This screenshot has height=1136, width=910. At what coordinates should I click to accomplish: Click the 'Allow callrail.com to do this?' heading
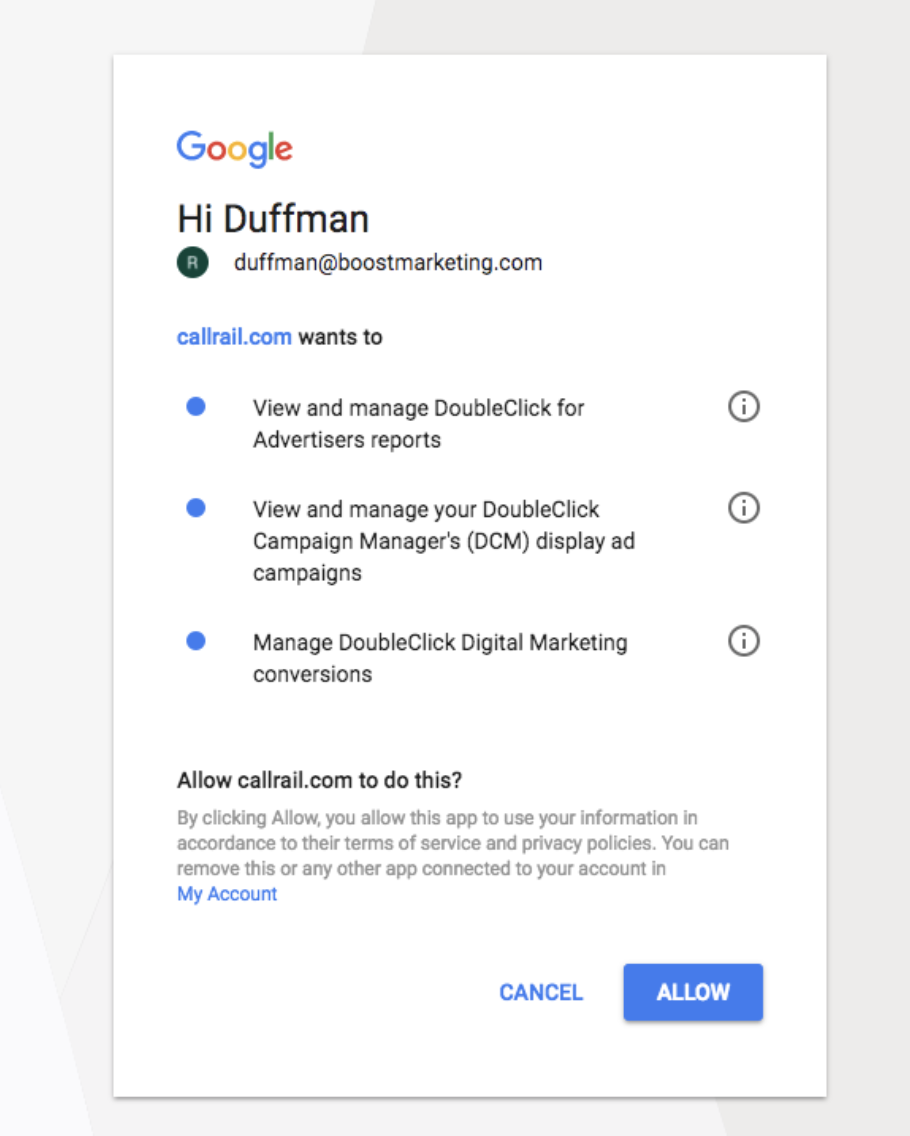[x=320, y=780]
